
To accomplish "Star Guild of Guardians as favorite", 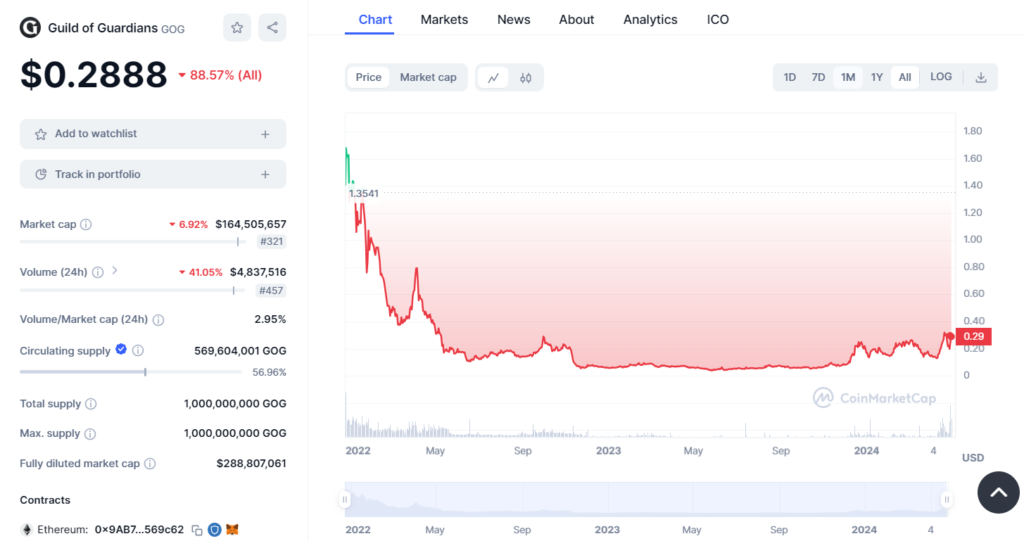I will coord(237,28).
